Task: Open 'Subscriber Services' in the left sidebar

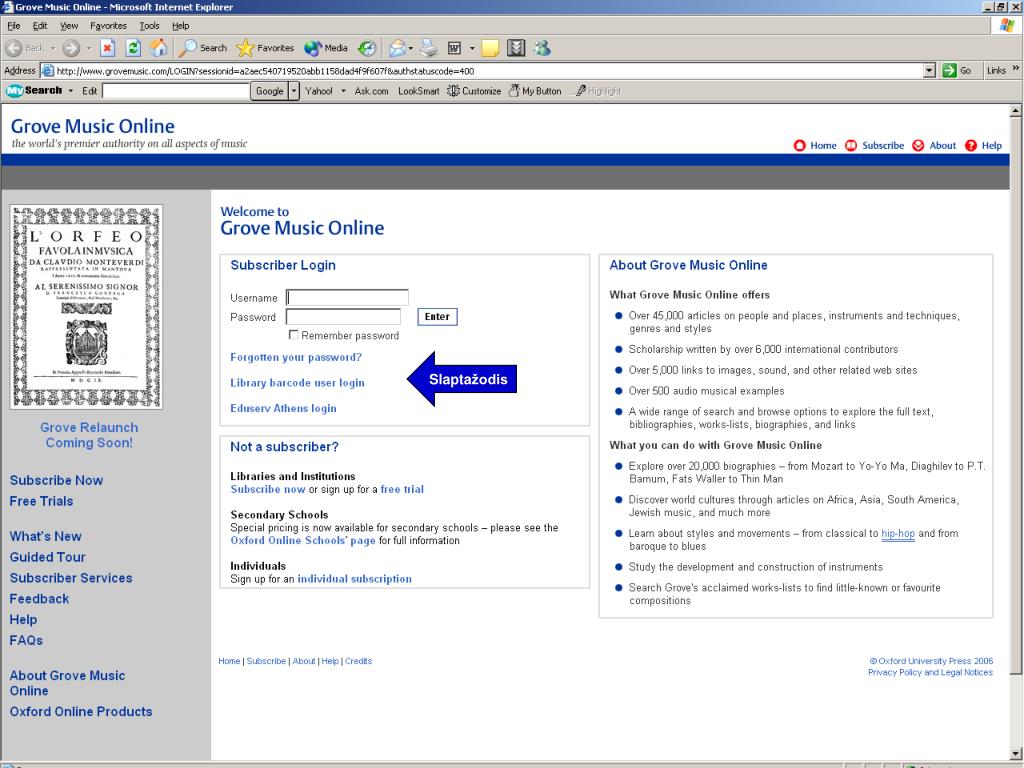Action: [x=71, y=578]
